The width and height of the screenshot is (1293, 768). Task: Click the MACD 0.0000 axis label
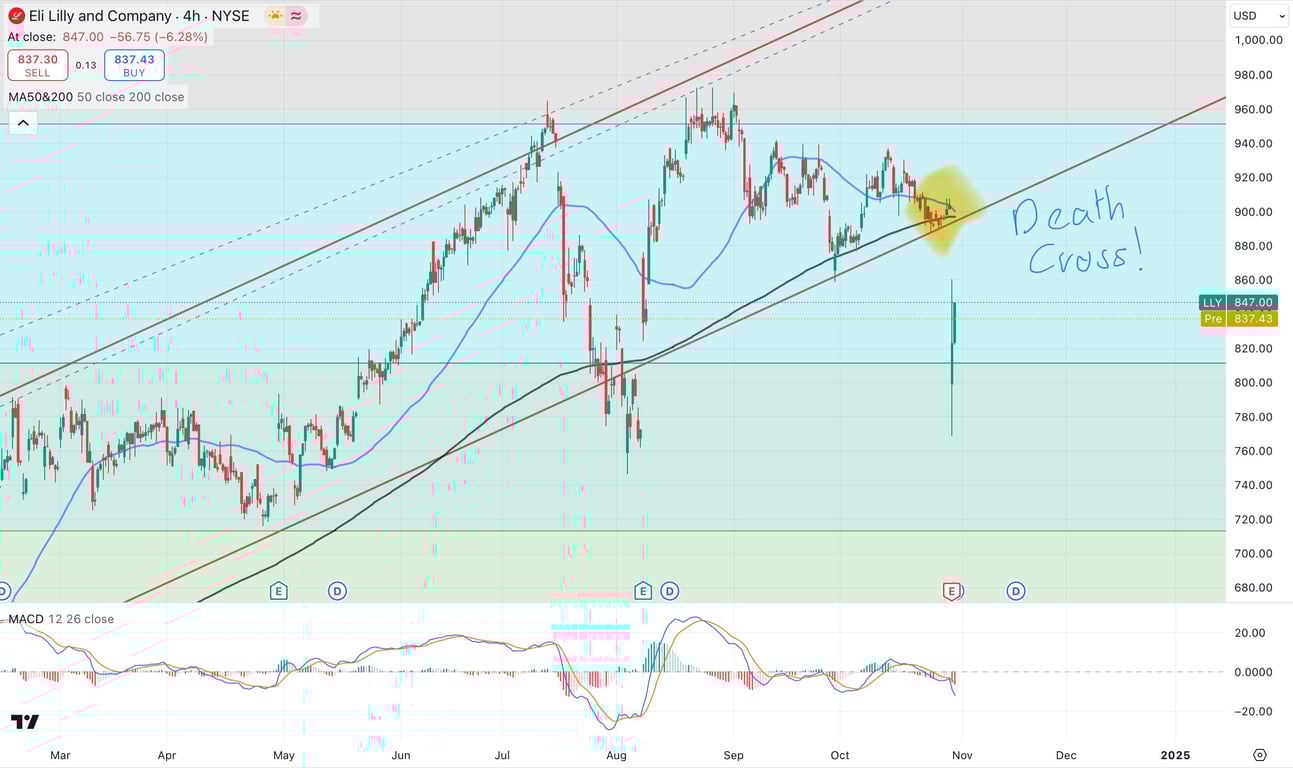pos(1252,672)
